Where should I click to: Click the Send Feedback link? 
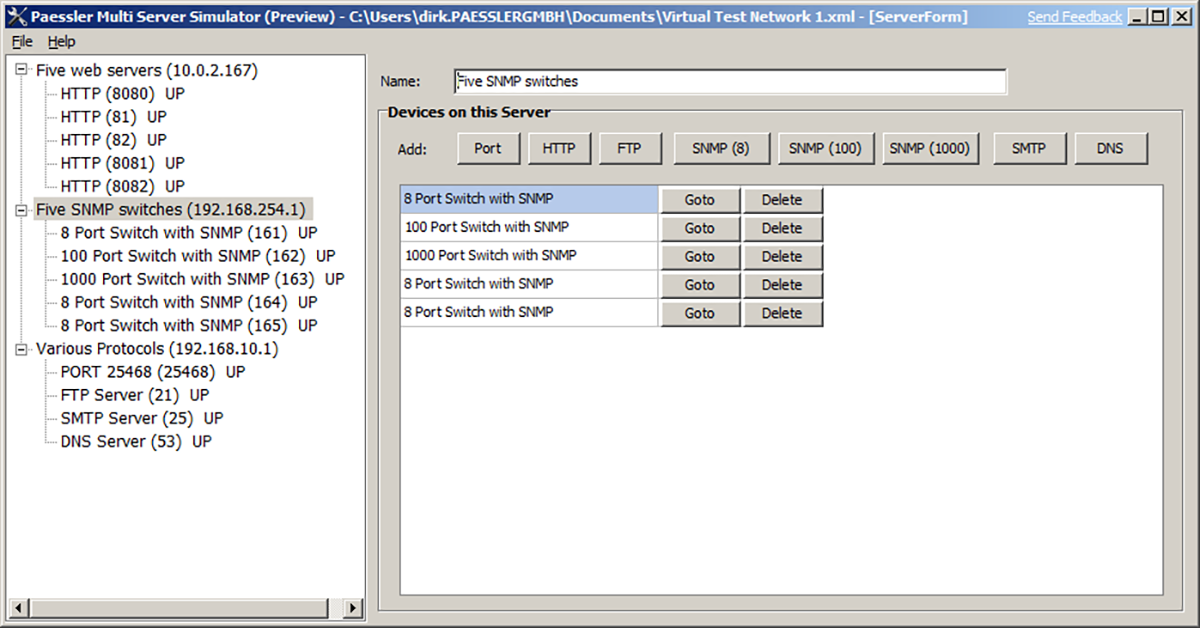point(1075,16)
